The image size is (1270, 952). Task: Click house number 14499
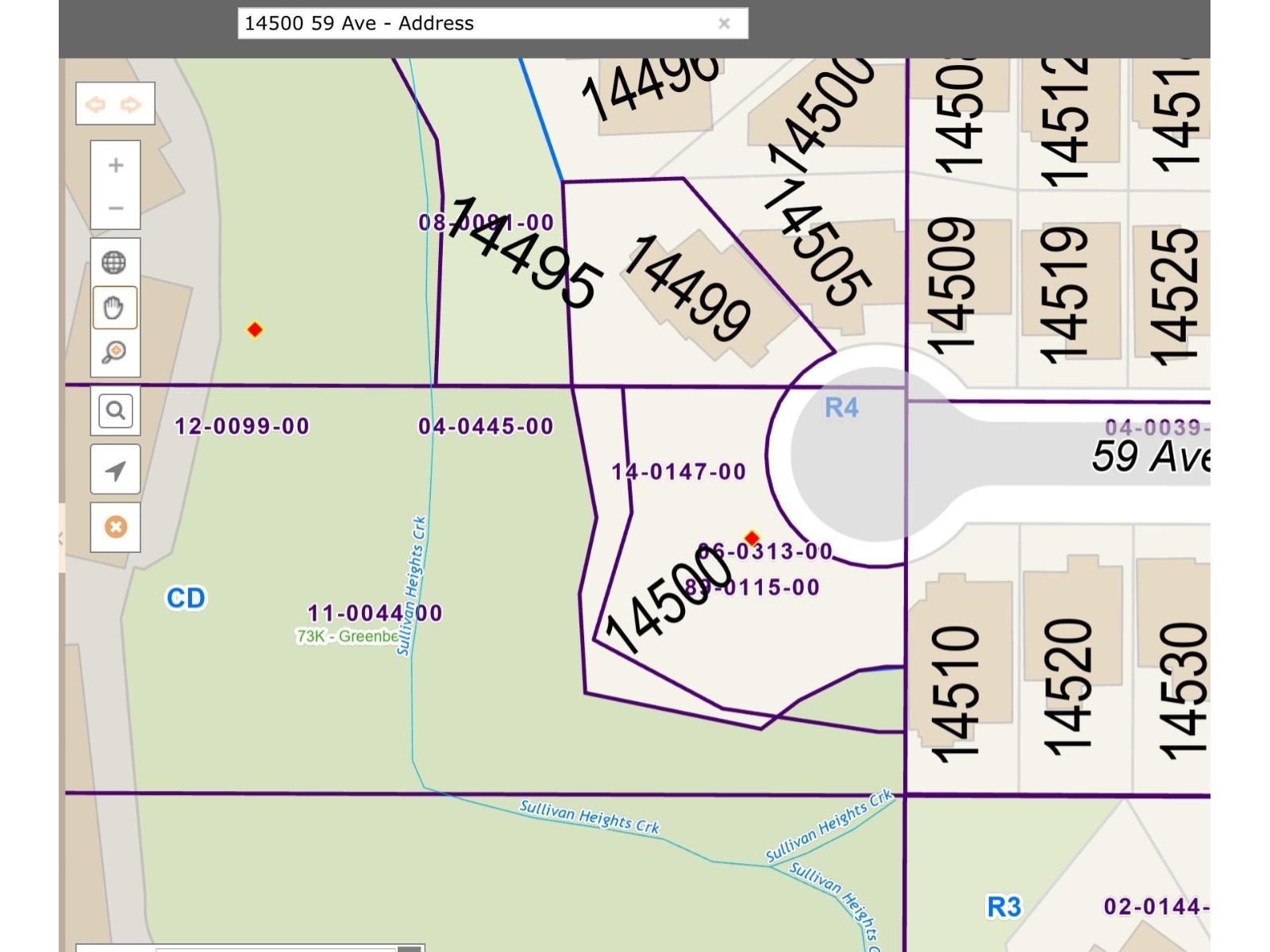click(687, 288)
